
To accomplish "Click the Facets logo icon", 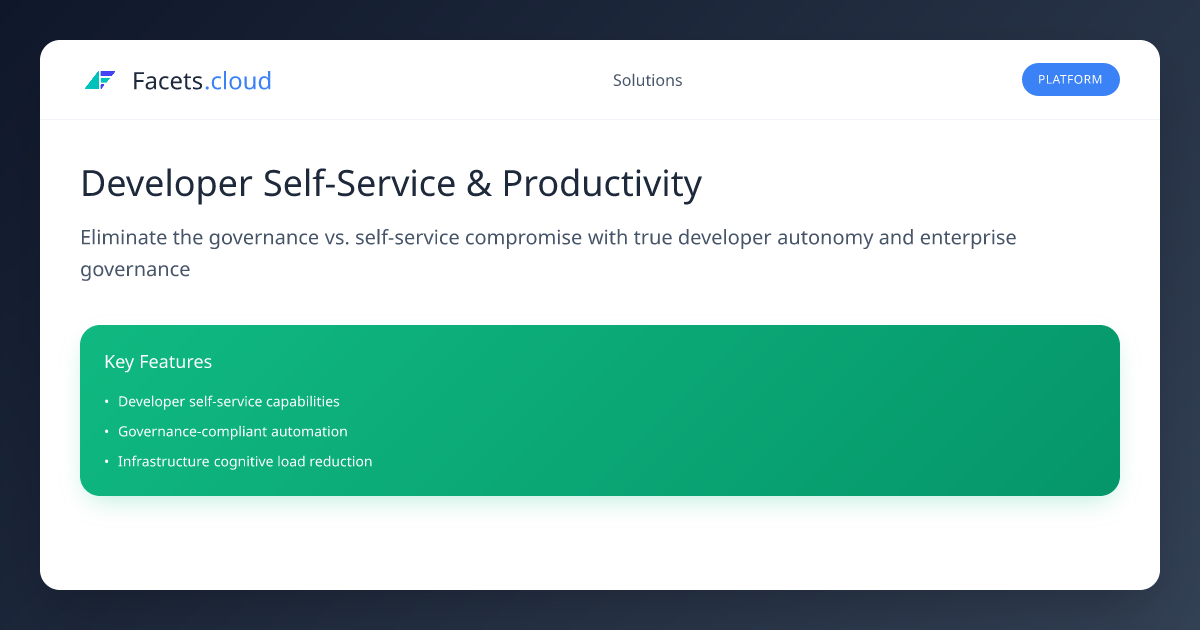I will coord(101,80).
